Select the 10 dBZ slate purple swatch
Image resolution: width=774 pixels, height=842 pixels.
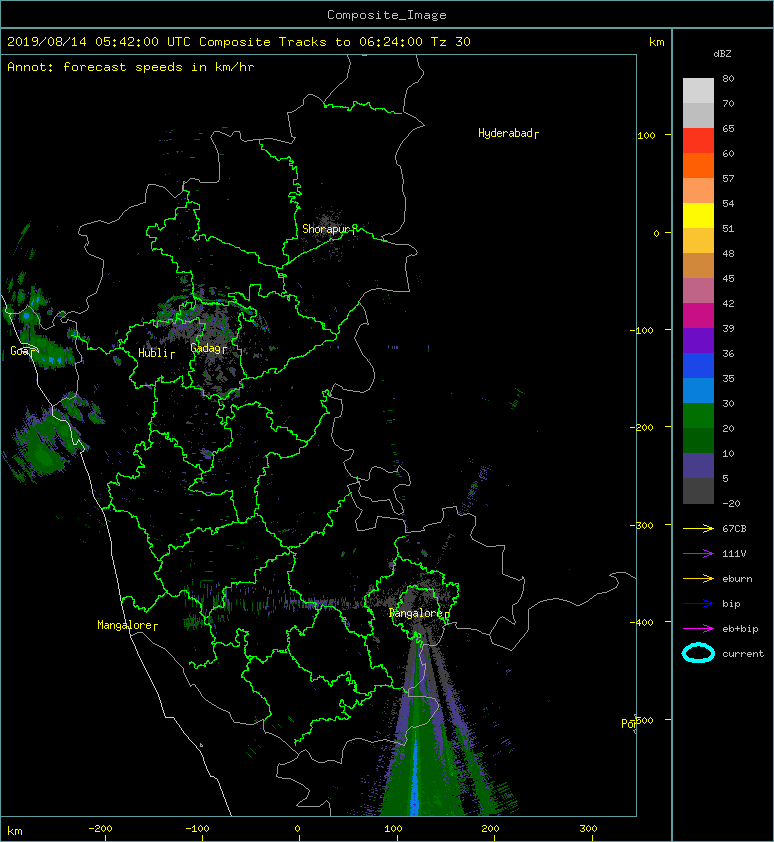point(698,465)
